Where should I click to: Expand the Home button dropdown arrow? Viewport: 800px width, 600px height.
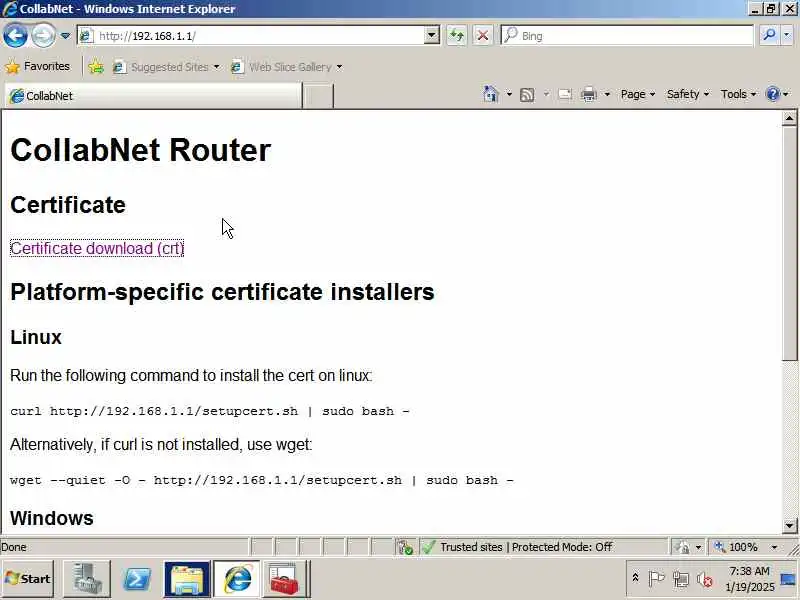509,94
